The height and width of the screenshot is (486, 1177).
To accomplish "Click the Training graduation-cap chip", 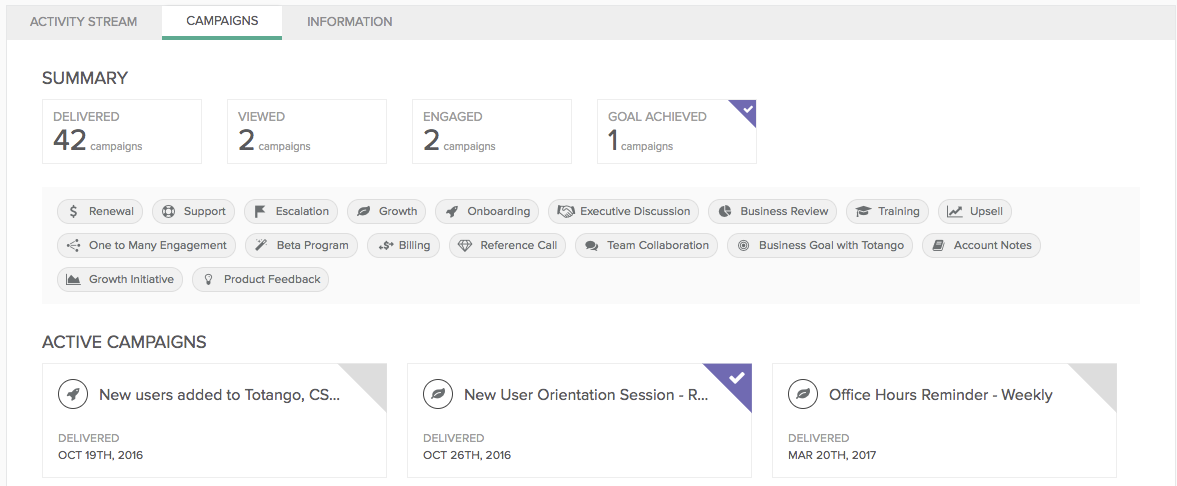I will [887, 211].
